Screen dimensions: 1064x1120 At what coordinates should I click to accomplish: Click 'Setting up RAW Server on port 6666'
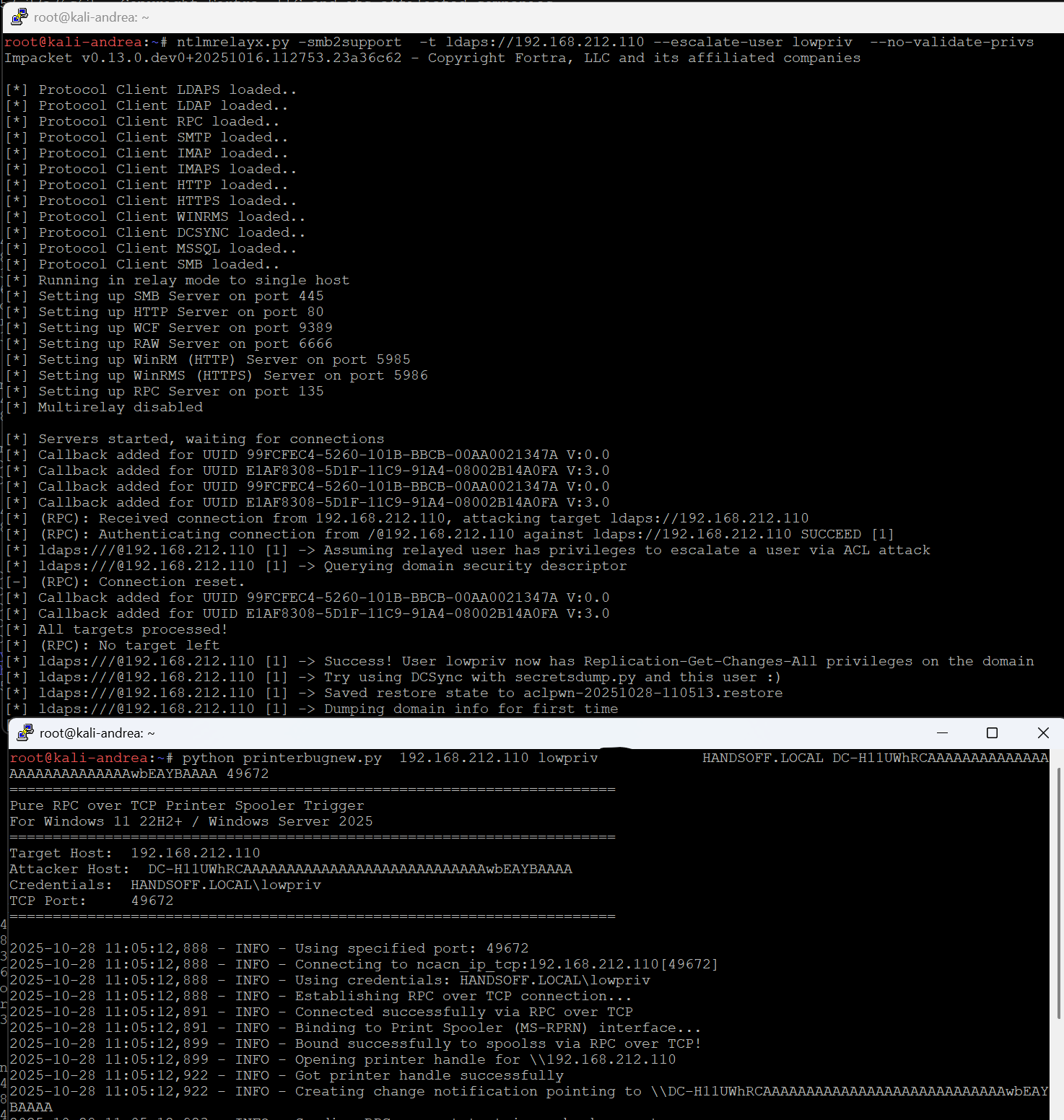pos(168,344)
